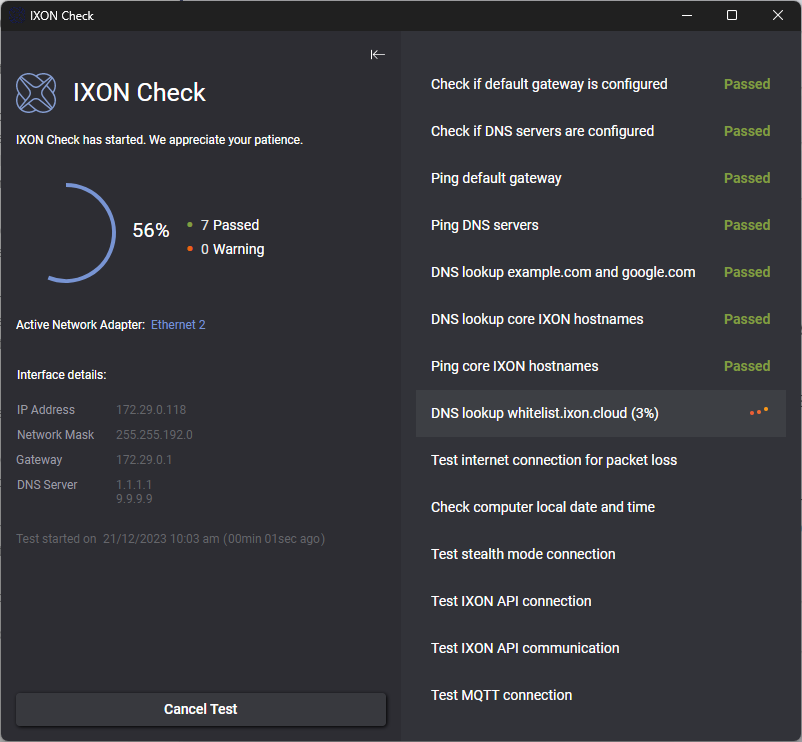Click the Passed status of Ping default gateway
This screenshot has height=742, width=802.
click(746, 178)
